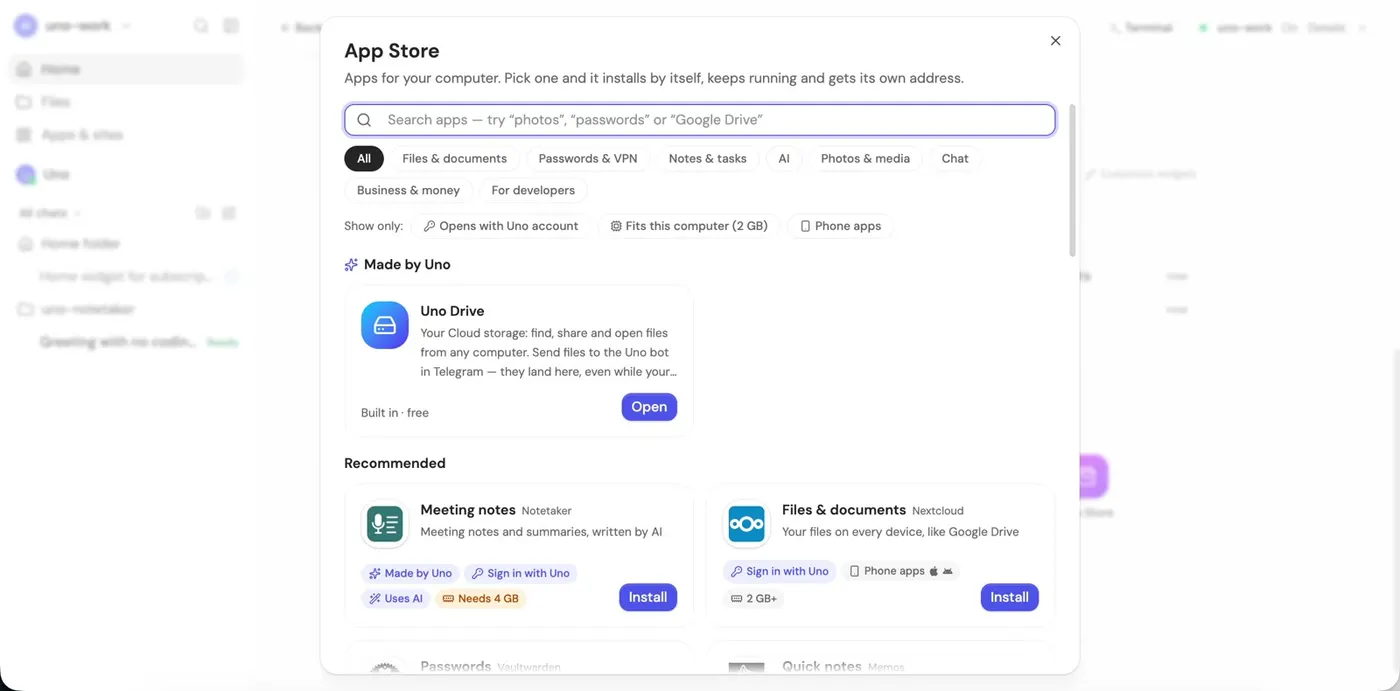Toggle the Phone apps filter
This screenshot has height=691, width=1400.
click(840, 226)
